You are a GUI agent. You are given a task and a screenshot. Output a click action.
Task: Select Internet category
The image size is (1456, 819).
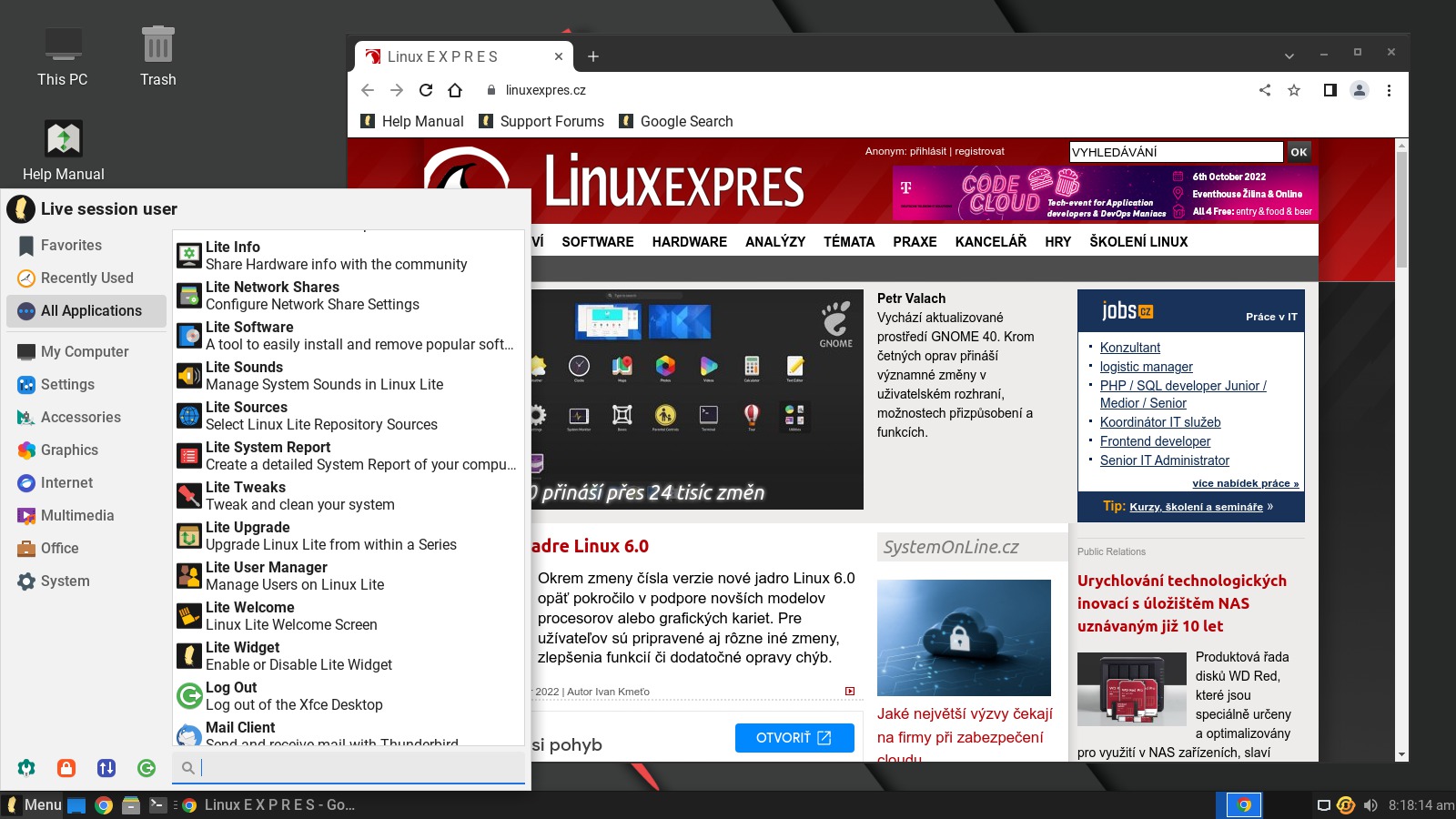(86, 483)
